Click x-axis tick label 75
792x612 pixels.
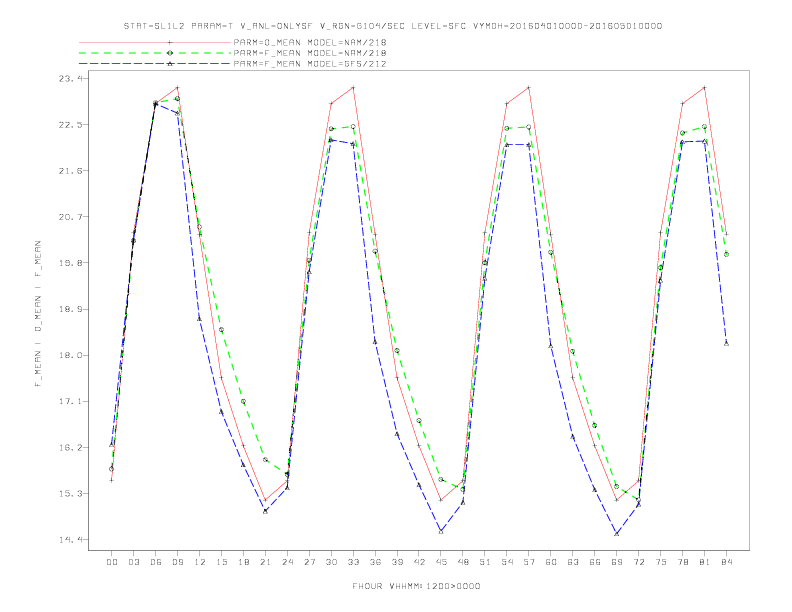click(661, 562)
